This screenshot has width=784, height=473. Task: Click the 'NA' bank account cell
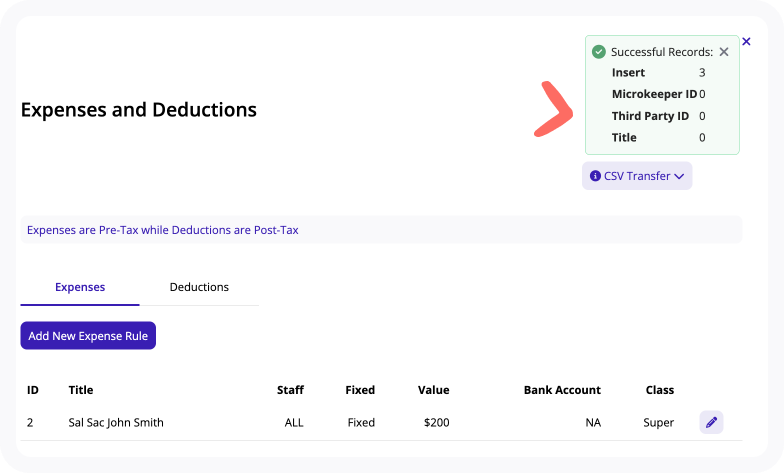(x=593, y=422)
